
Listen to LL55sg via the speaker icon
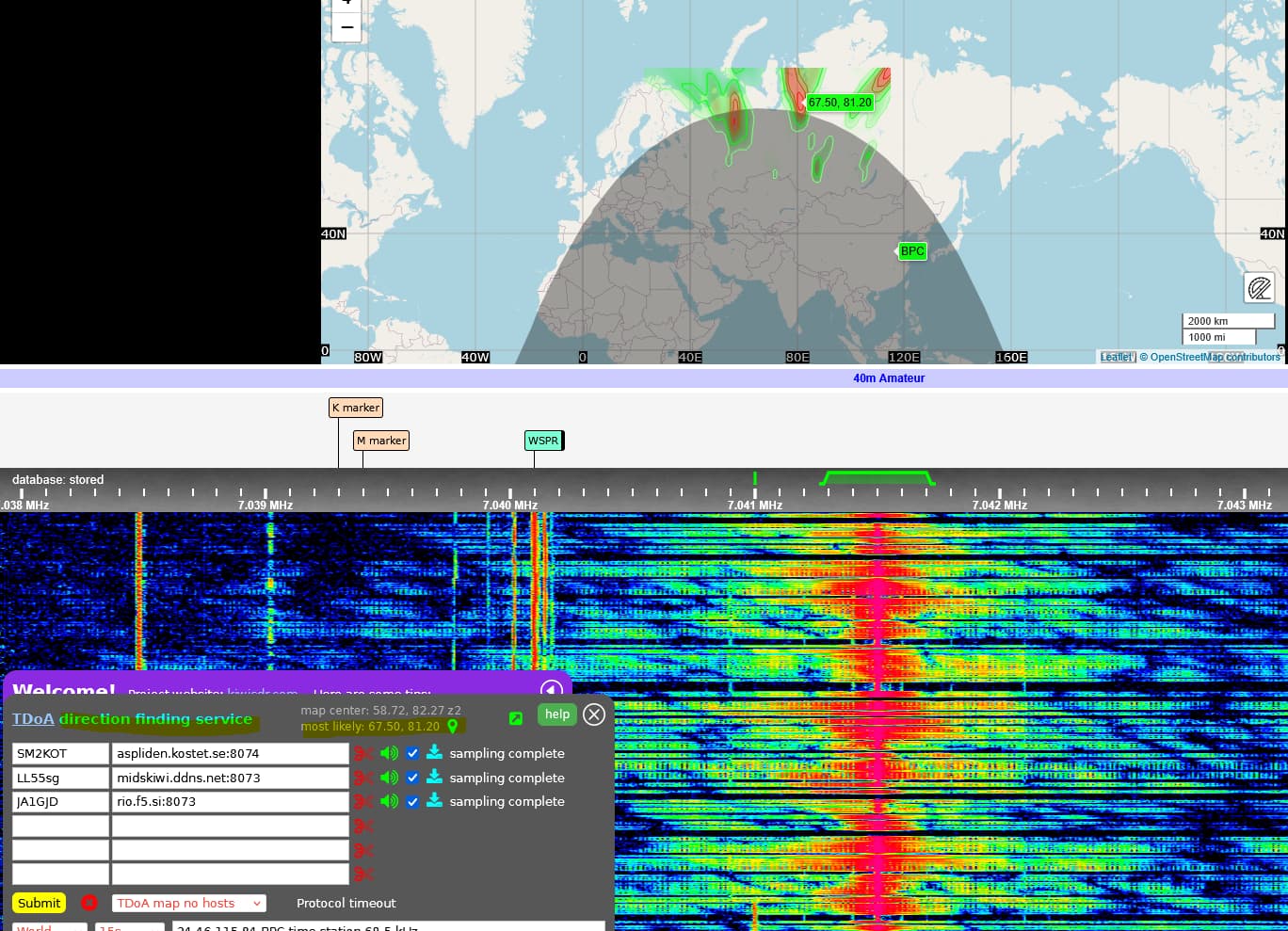tap(389, 778)
